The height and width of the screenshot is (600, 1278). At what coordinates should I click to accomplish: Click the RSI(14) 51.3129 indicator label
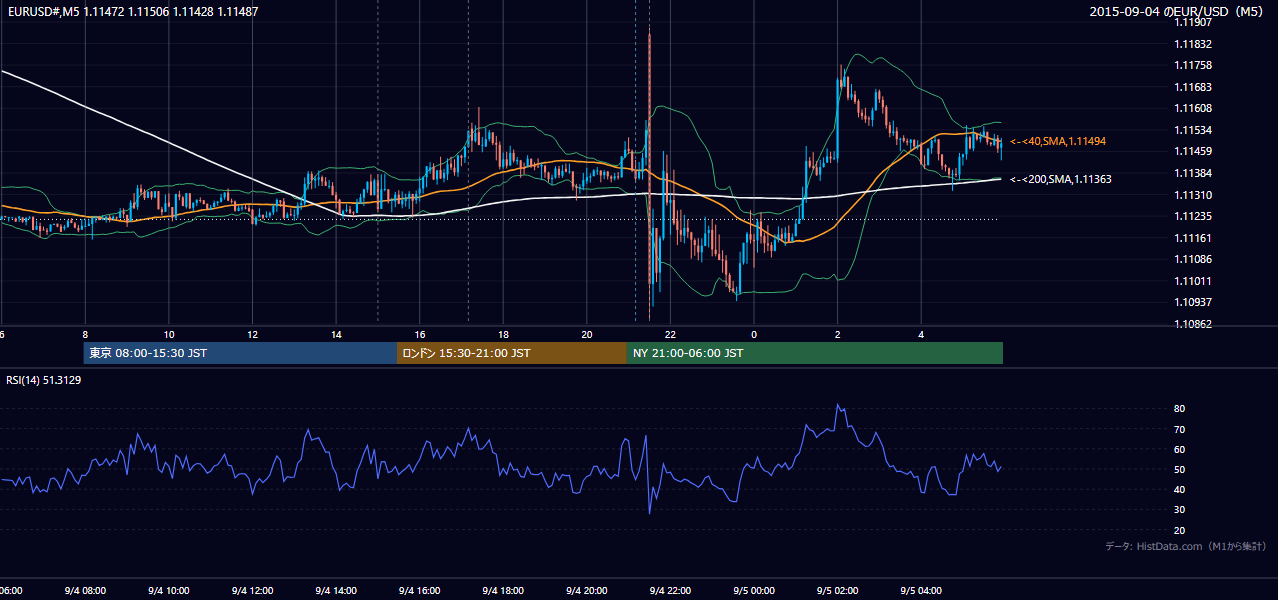tap(44, 380)
